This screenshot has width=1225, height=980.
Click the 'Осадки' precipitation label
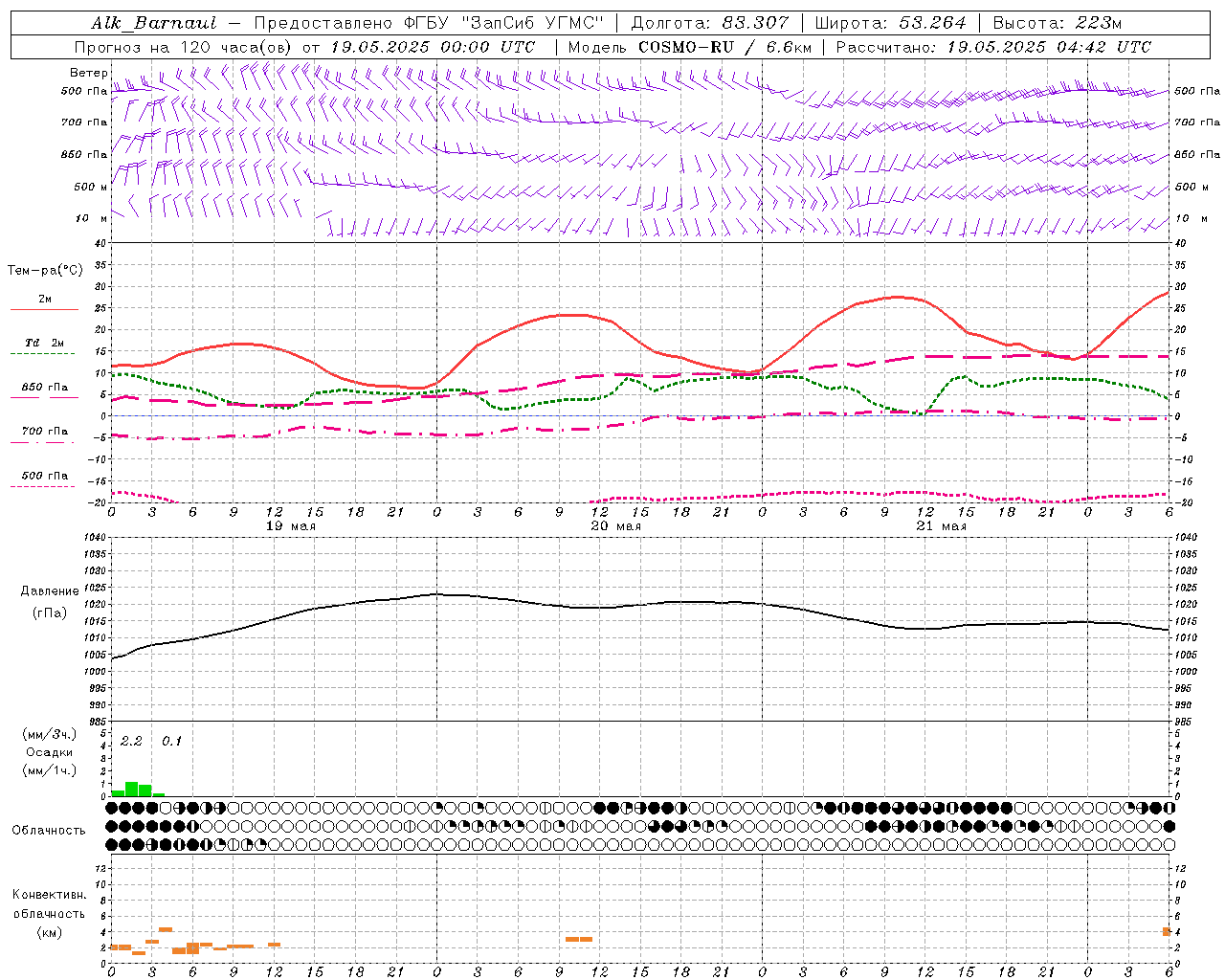pos(50,752)
